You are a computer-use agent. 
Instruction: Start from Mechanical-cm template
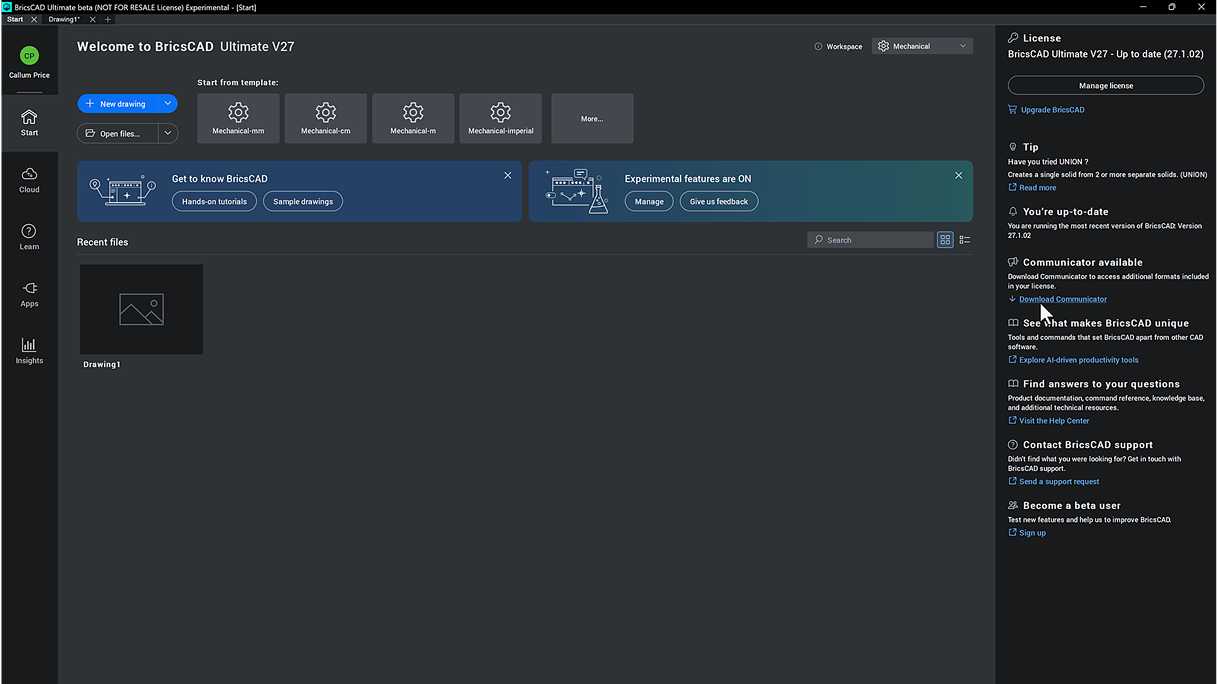click(x=326, y=118)
